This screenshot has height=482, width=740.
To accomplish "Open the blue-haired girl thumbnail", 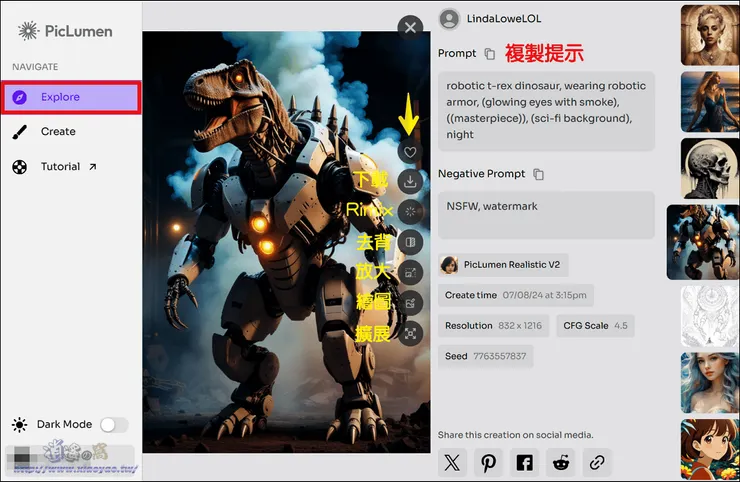I will click(x=710, y=382).
